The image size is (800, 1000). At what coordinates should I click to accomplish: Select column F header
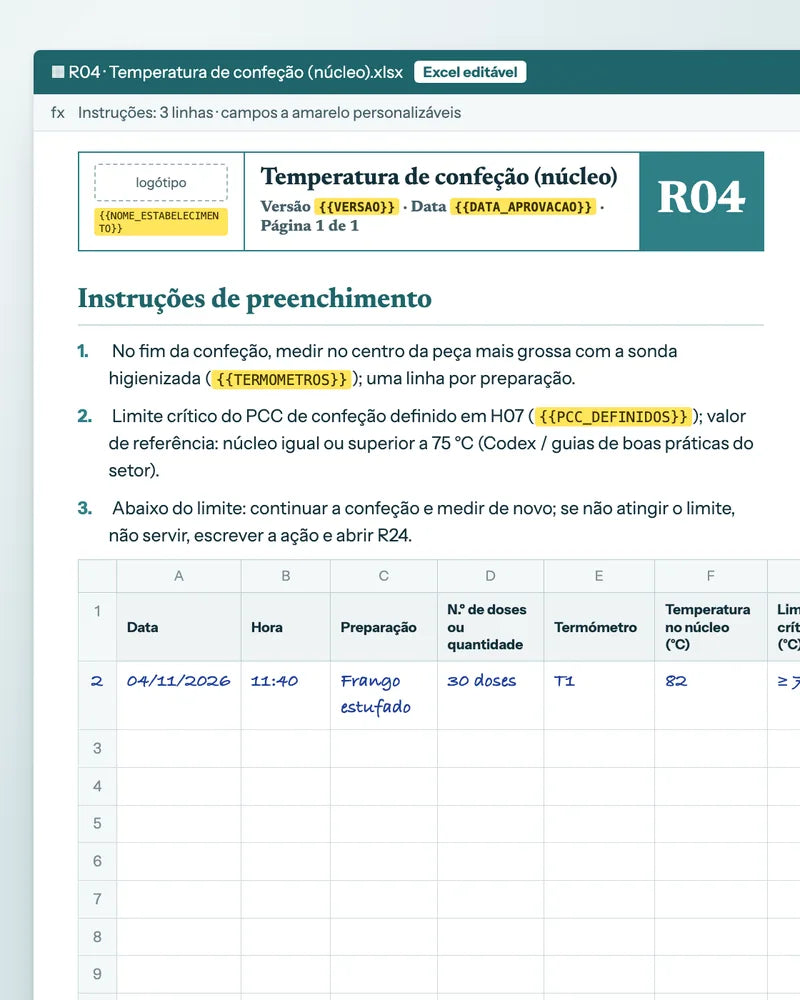711,576
